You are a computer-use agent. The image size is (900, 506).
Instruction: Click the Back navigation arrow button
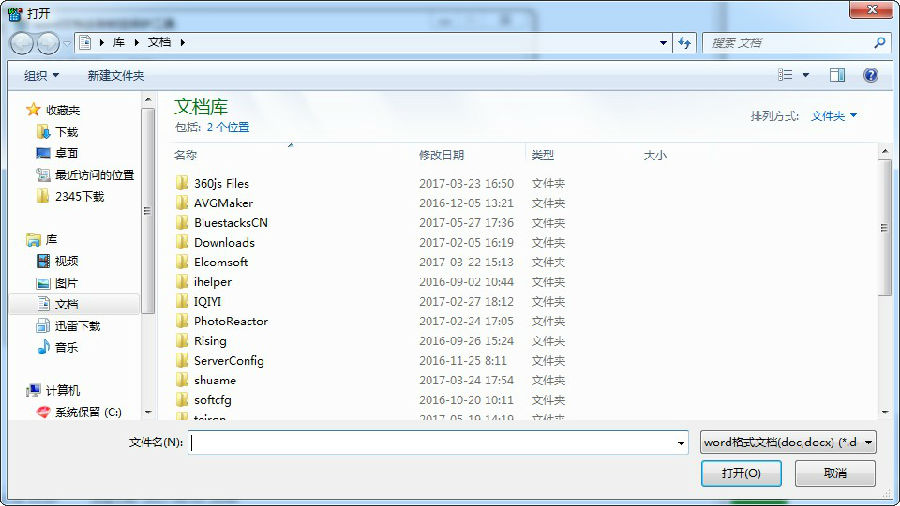click(21, 43)
